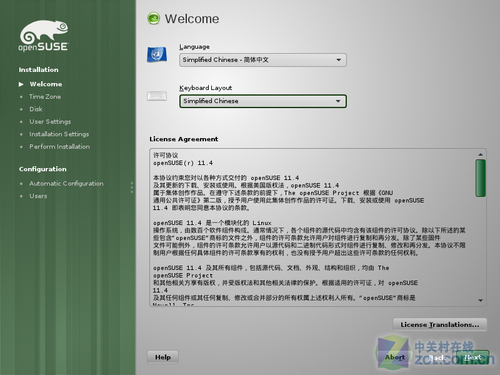Click license scrollbar down arrow
Viewport: 500px width, 375px height.
480,300
